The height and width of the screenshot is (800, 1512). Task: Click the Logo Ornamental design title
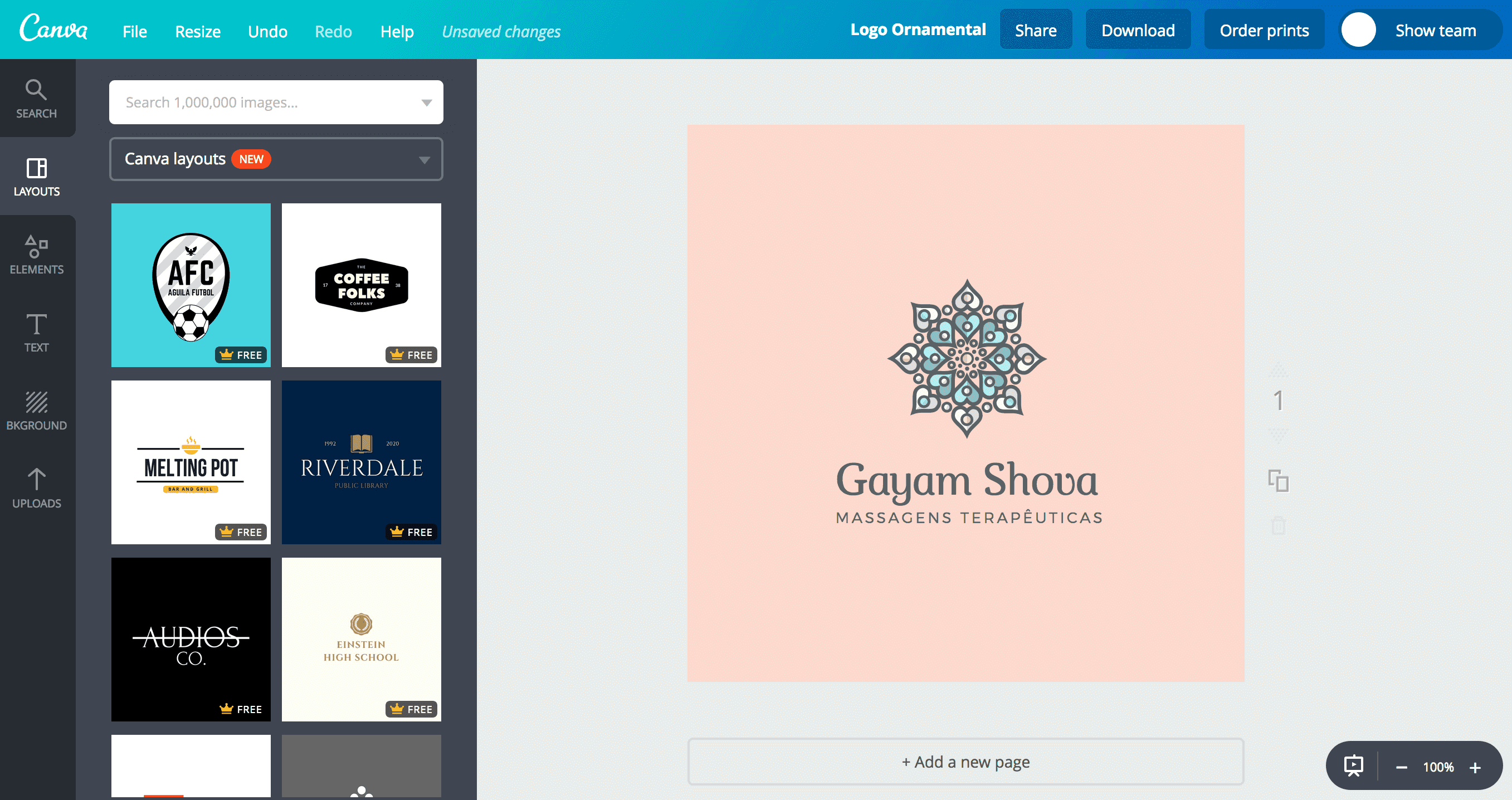[x=918, y=30]
